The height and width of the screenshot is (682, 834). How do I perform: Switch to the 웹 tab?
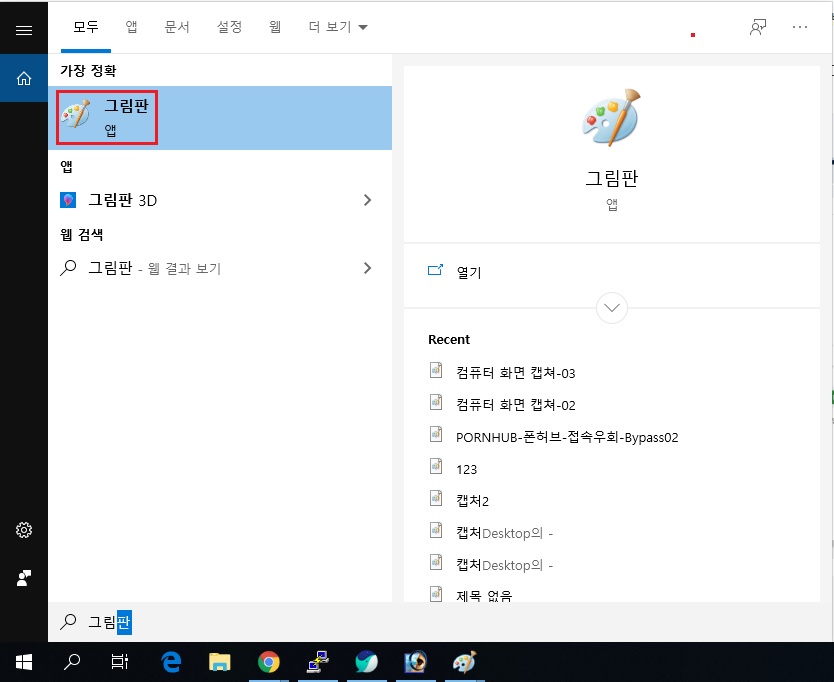[274, 27]
